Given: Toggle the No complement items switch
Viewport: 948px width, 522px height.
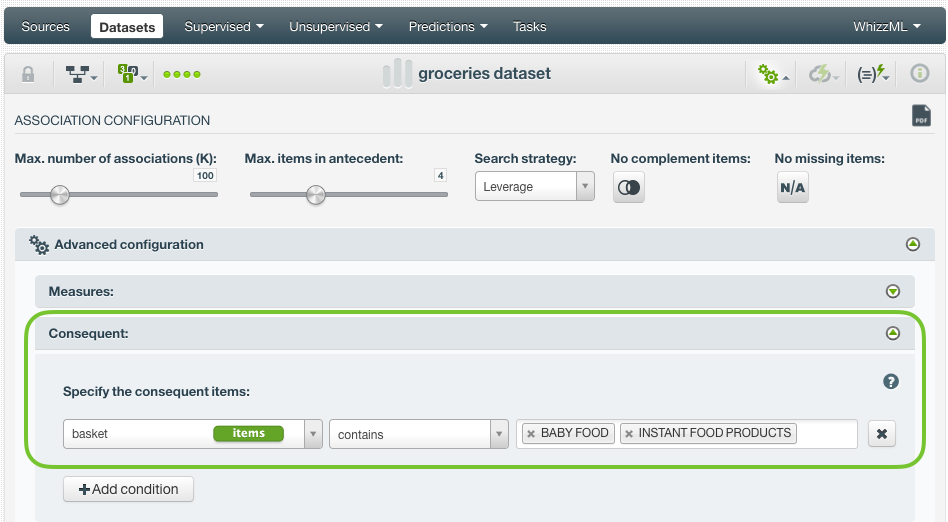Looking at the screenshot, I should 629,188.
